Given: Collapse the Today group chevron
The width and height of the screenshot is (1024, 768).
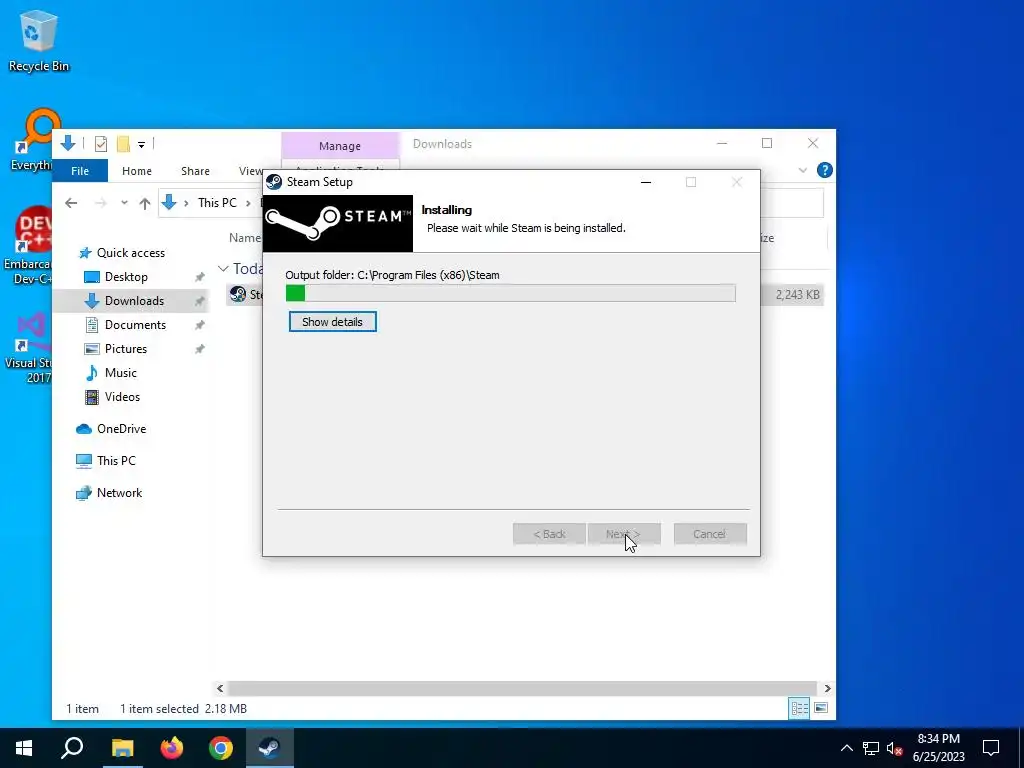Looking at the screenshot, I should click(223, 268).
